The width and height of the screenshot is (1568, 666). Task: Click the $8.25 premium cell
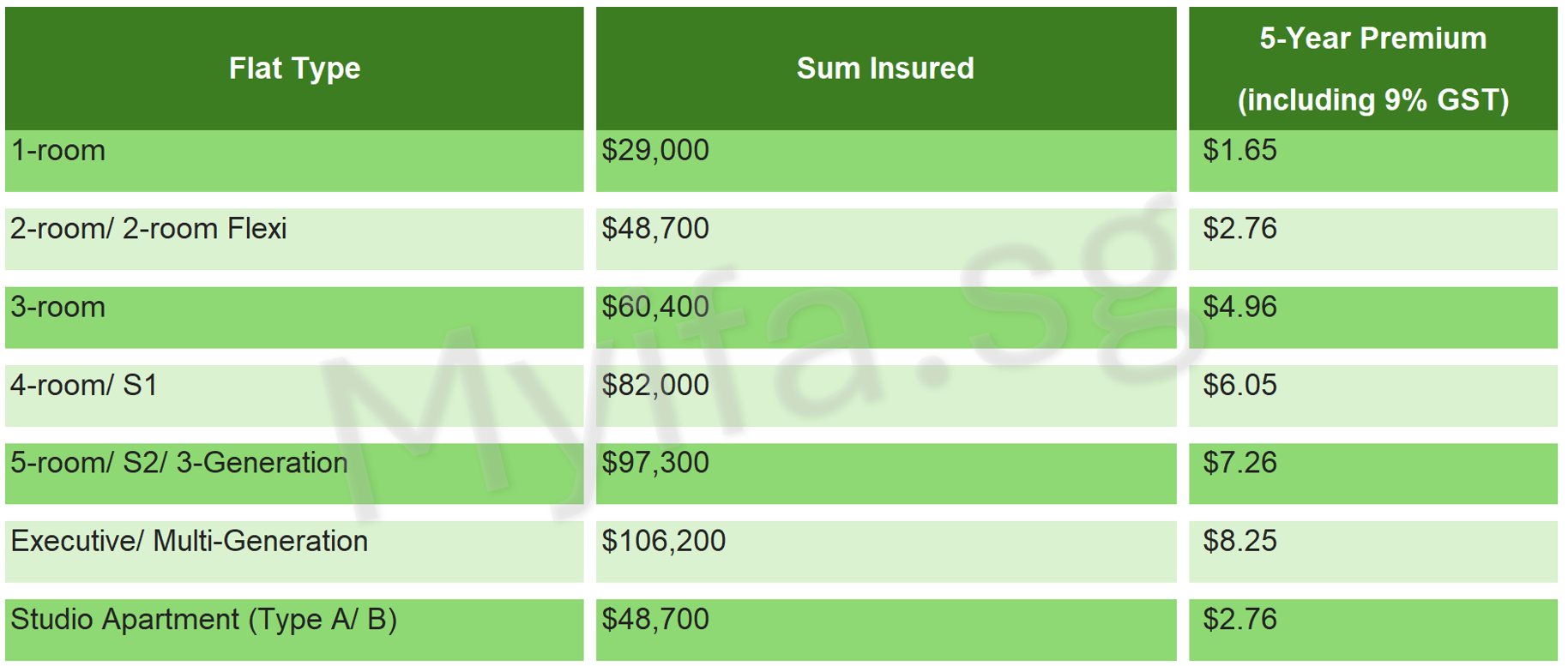(x=1239, y=542)
